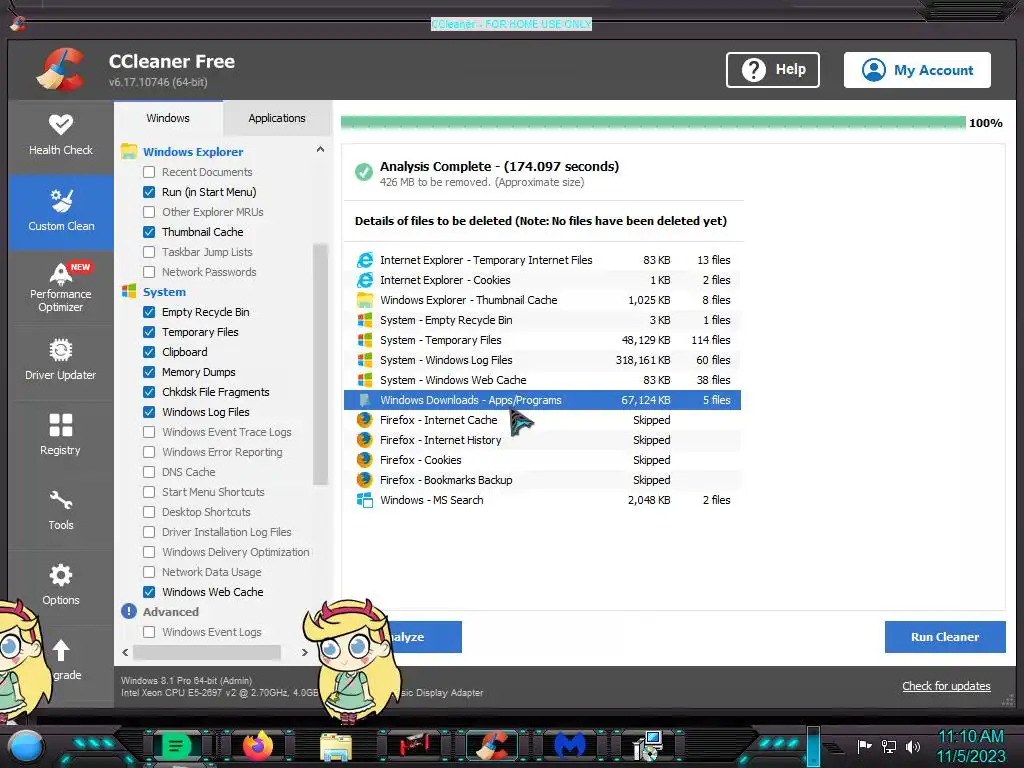The image size is (1024, 768).
Task: Click the horizontal scroll left arrow
Action: click(125, 652)
